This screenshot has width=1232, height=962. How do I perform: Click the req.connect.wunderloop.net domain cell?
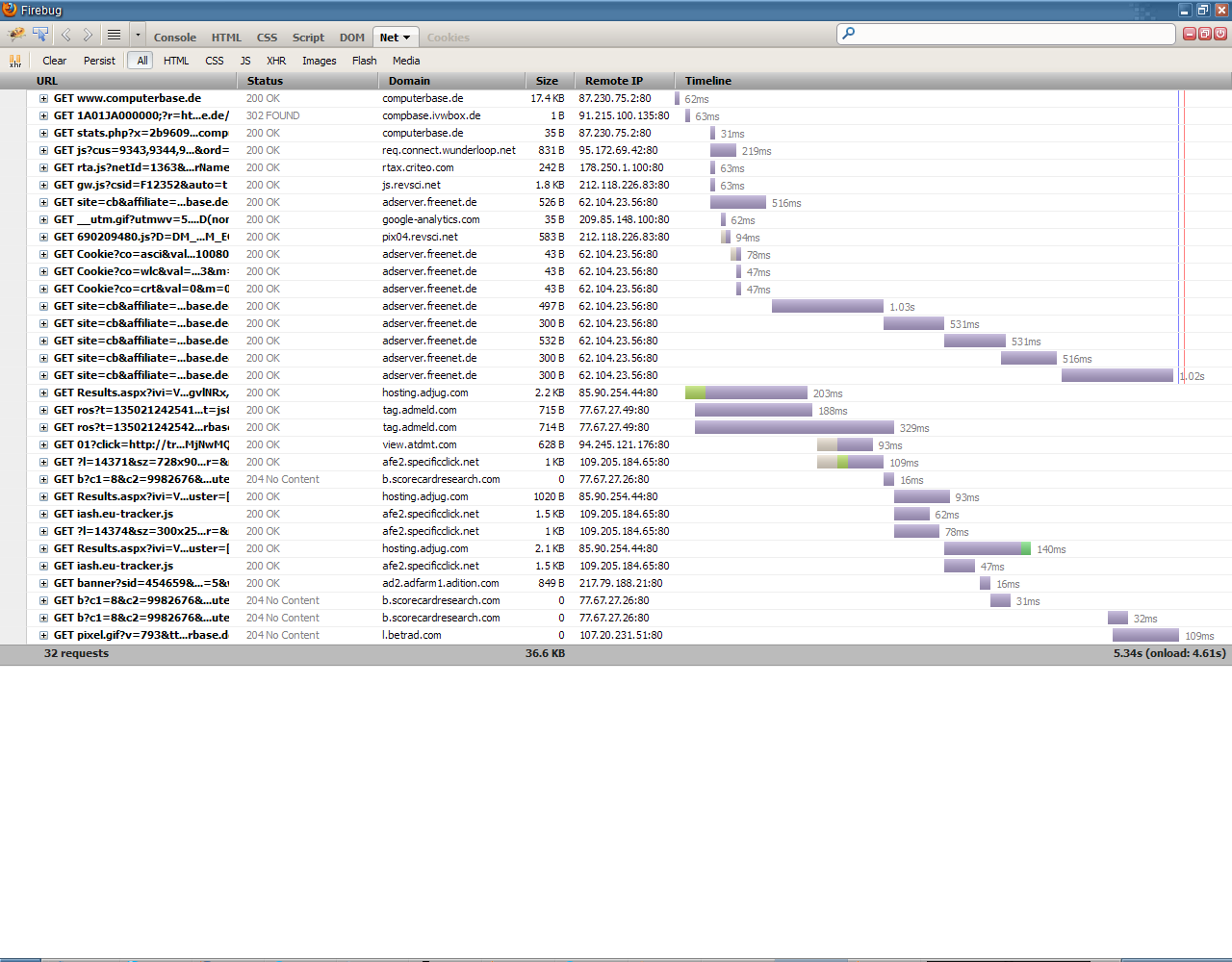point(449,150)
